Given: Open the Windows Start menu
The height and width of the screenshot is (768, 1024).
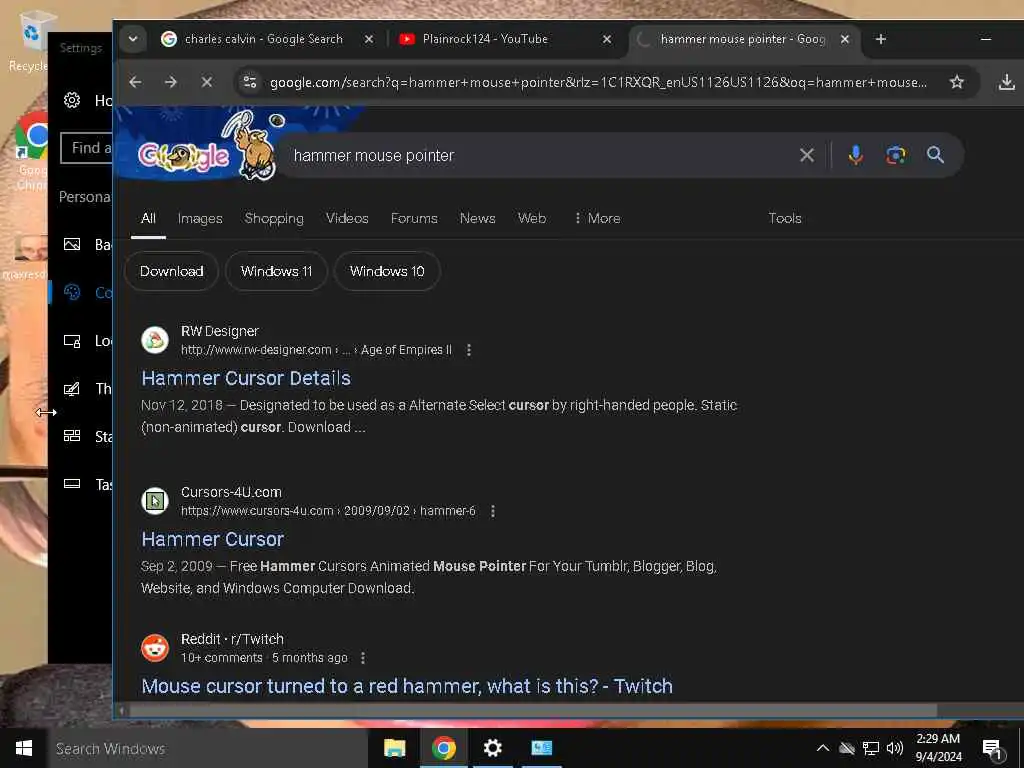Looking at the screenshot, I should (x=24, y=748).
